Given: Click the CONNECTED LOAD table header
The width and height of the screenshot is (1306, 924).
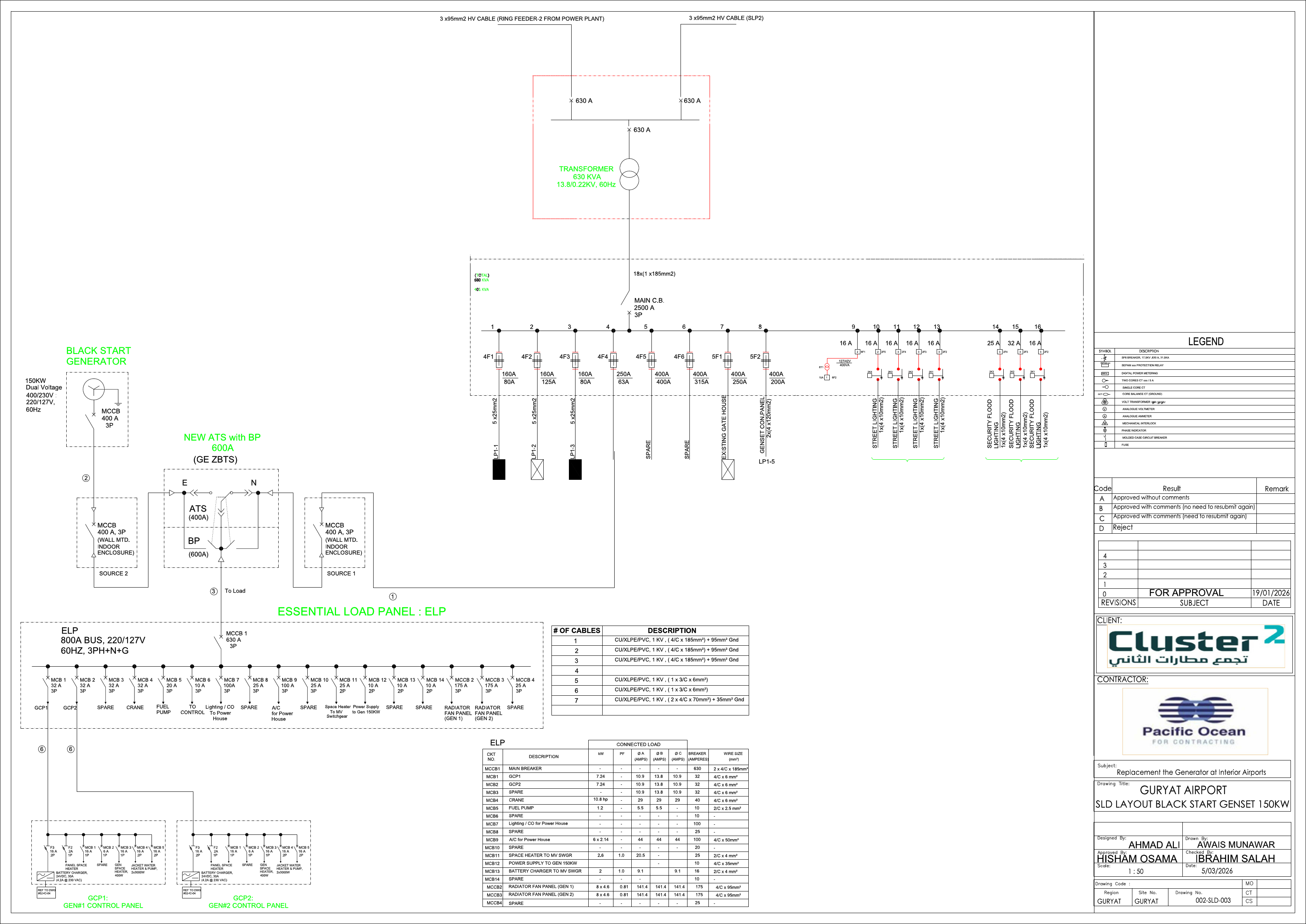Looking at the screenshot, I should point(638,744).
